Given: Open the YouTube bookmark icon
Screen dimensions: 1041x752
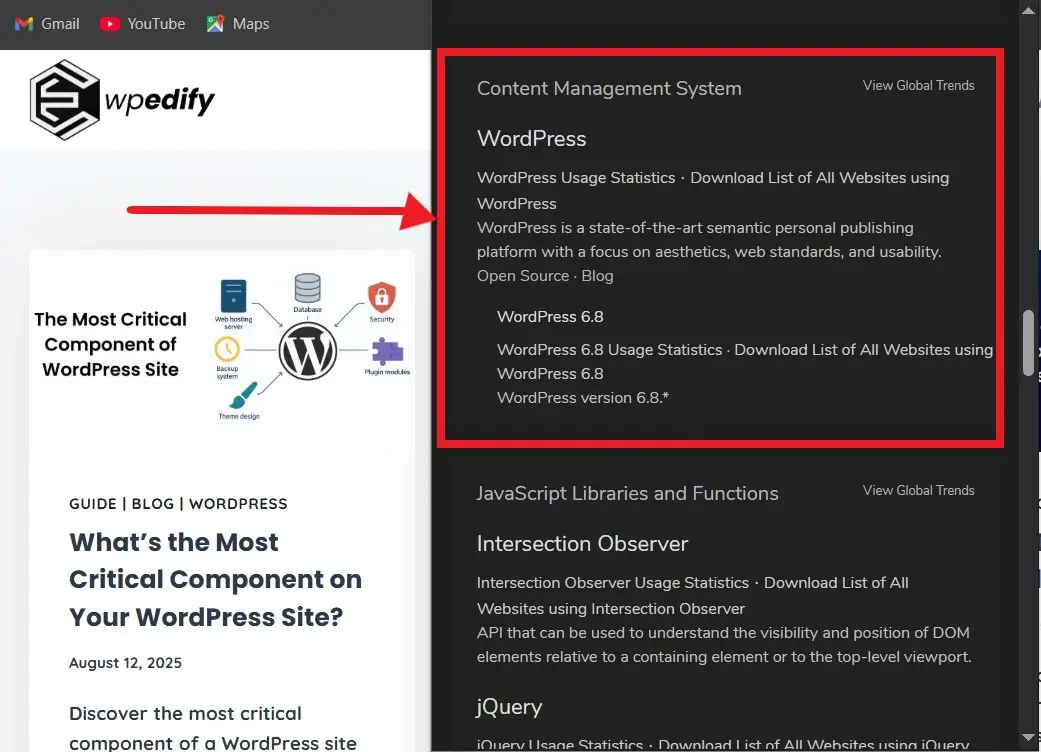Looking at the screenshot, I should click(110, 24).
